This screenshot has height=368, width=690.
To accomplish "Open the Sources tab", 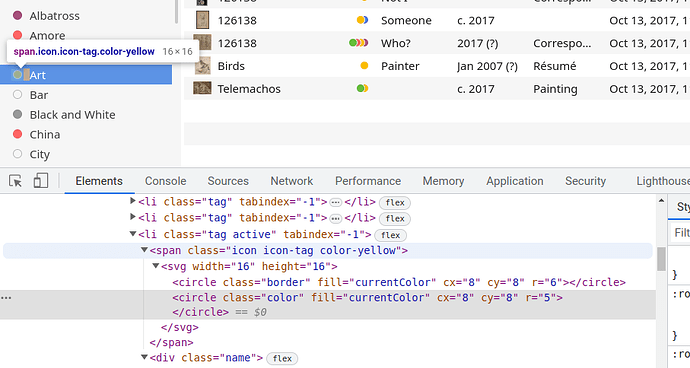I will coord(228,181).
